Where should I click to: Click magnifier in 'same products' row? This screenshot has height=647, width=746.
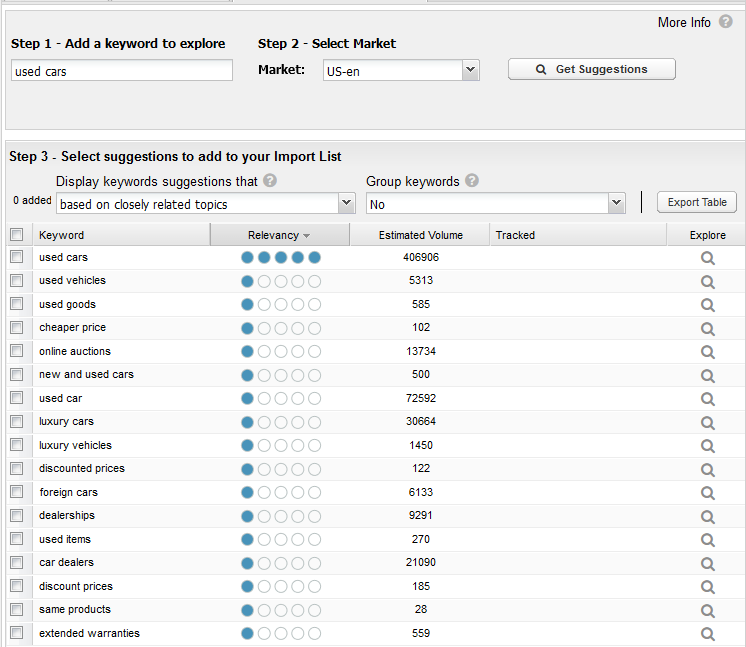click(x=707, y=610)
